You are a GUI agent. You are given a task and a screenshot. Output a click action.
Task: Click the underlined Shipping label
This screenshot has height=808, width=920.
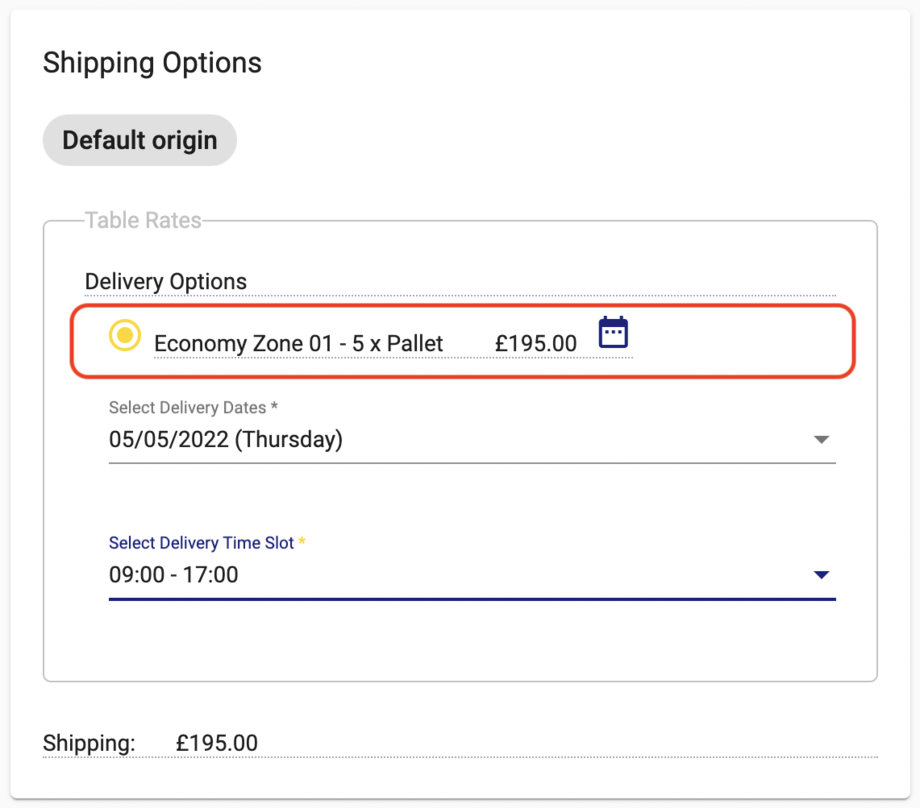coord(77,743)
